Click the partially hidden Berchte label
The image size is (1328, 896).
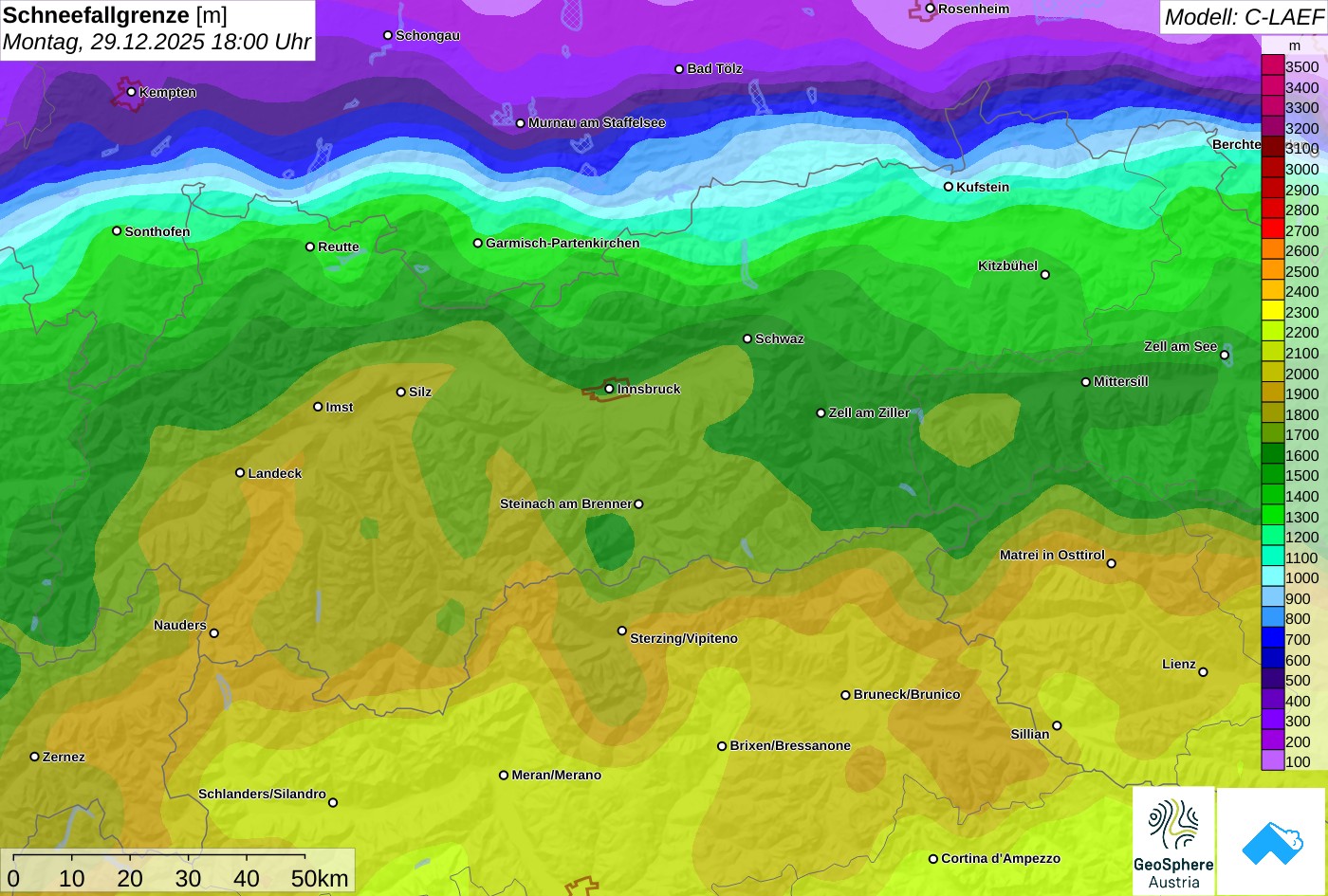[x=1236, y=144]
